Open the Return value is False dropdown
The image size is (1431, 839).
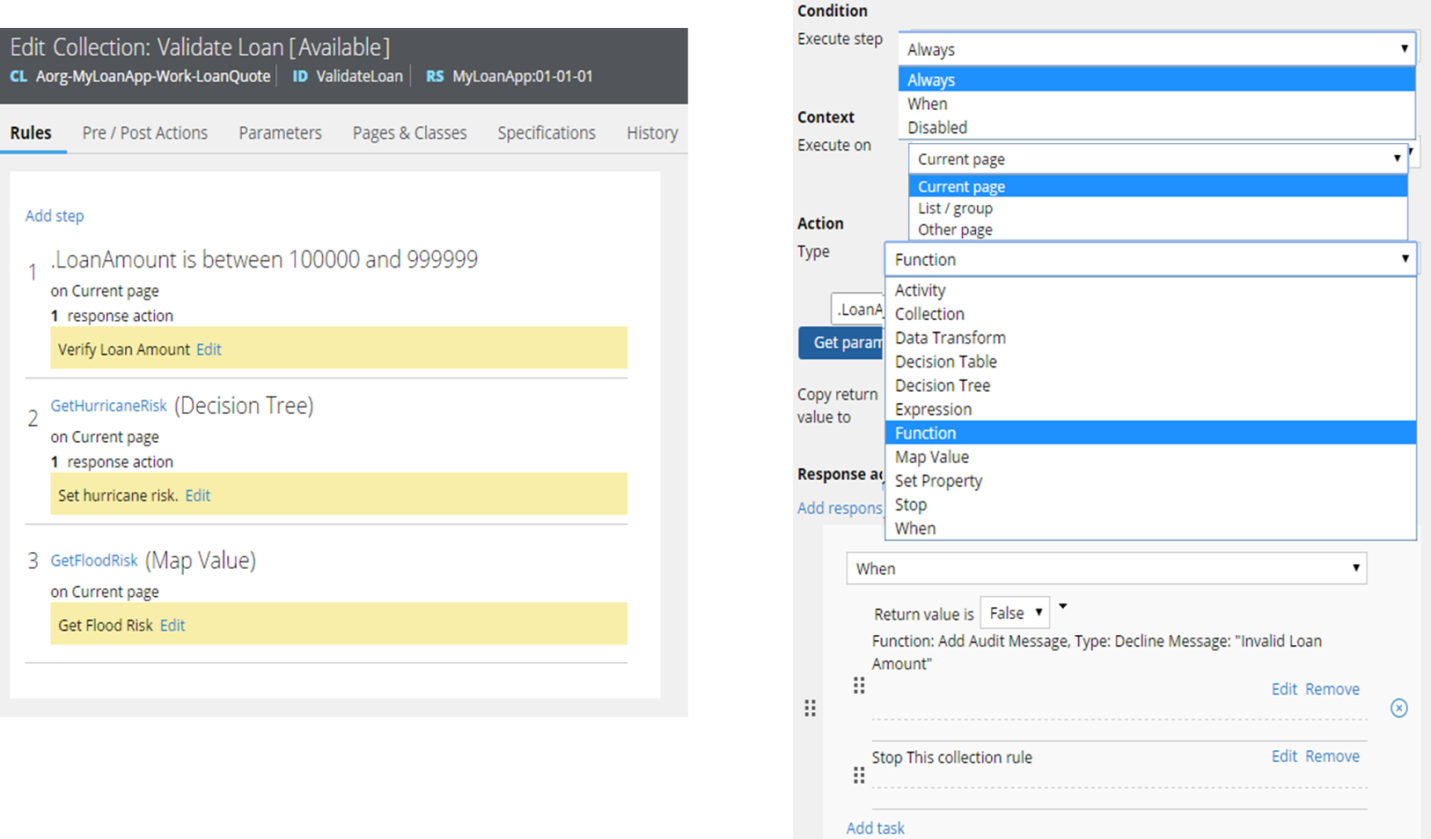tap(1014, 613)
